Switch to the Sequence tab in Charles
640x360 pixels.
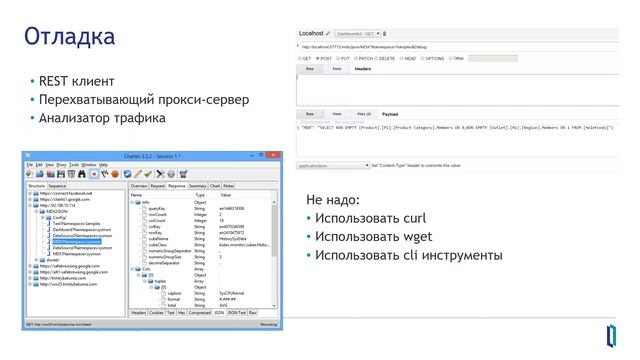[57, 186]
